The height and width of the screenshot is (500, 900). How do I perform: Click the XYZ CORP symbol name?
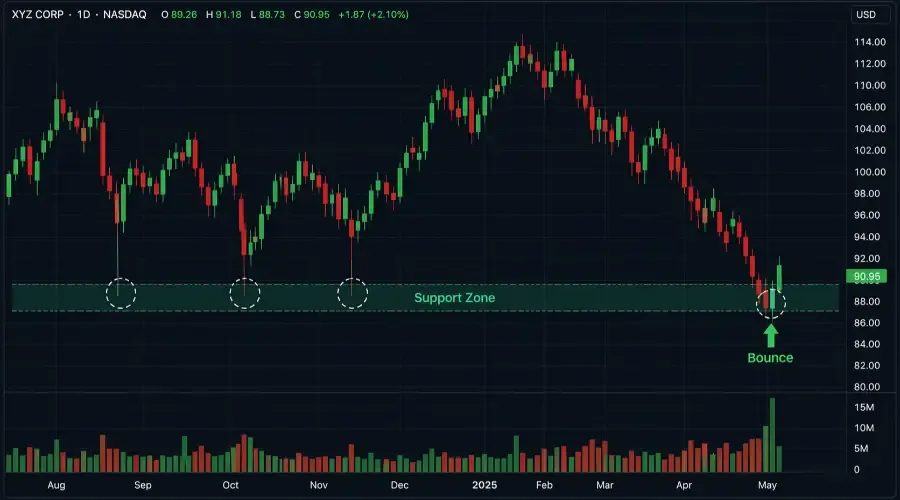coord(38,14)
